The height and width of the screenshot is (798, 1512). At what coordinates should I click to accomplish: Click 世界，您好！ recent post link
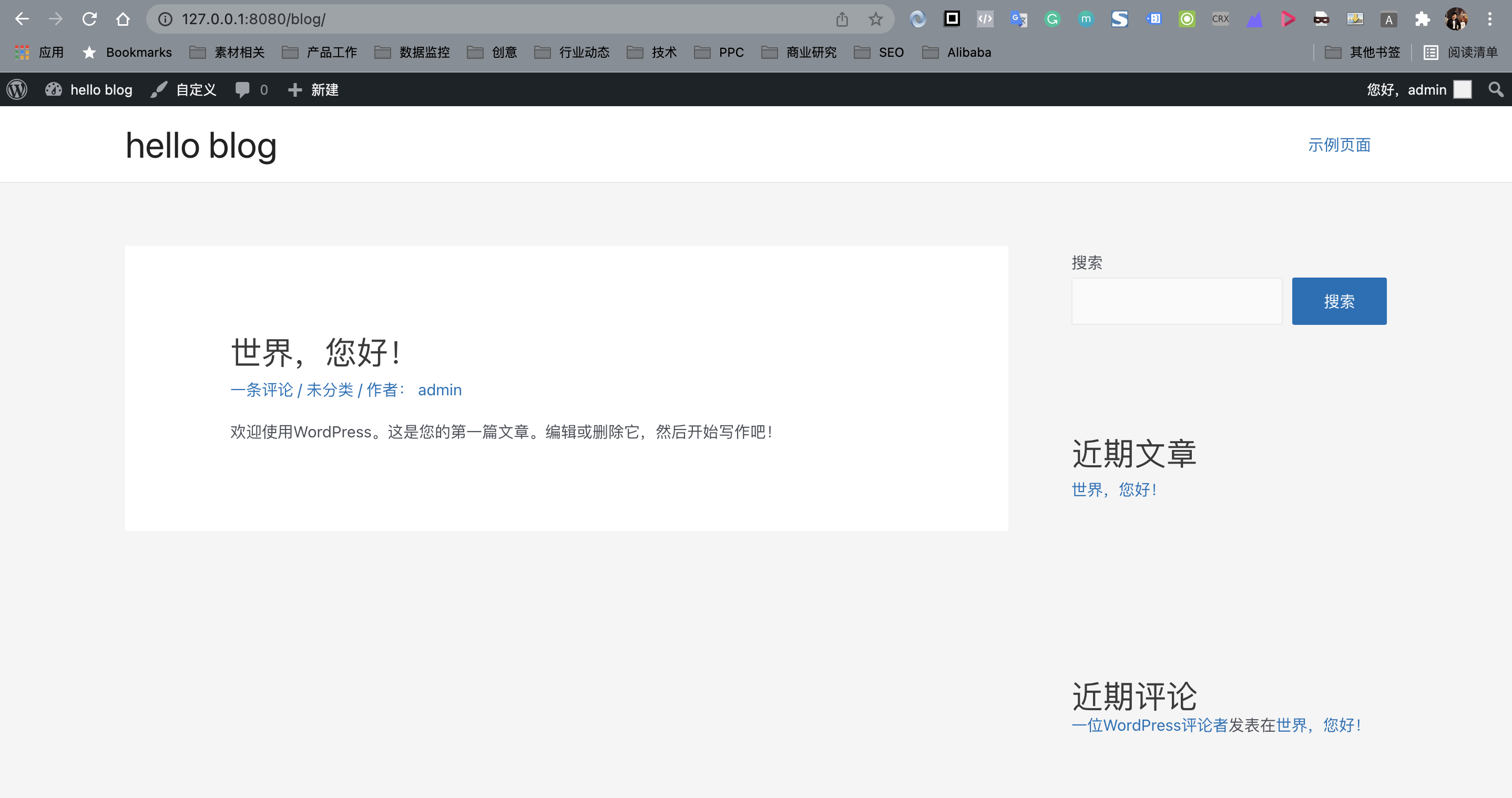pos(1115,488)
